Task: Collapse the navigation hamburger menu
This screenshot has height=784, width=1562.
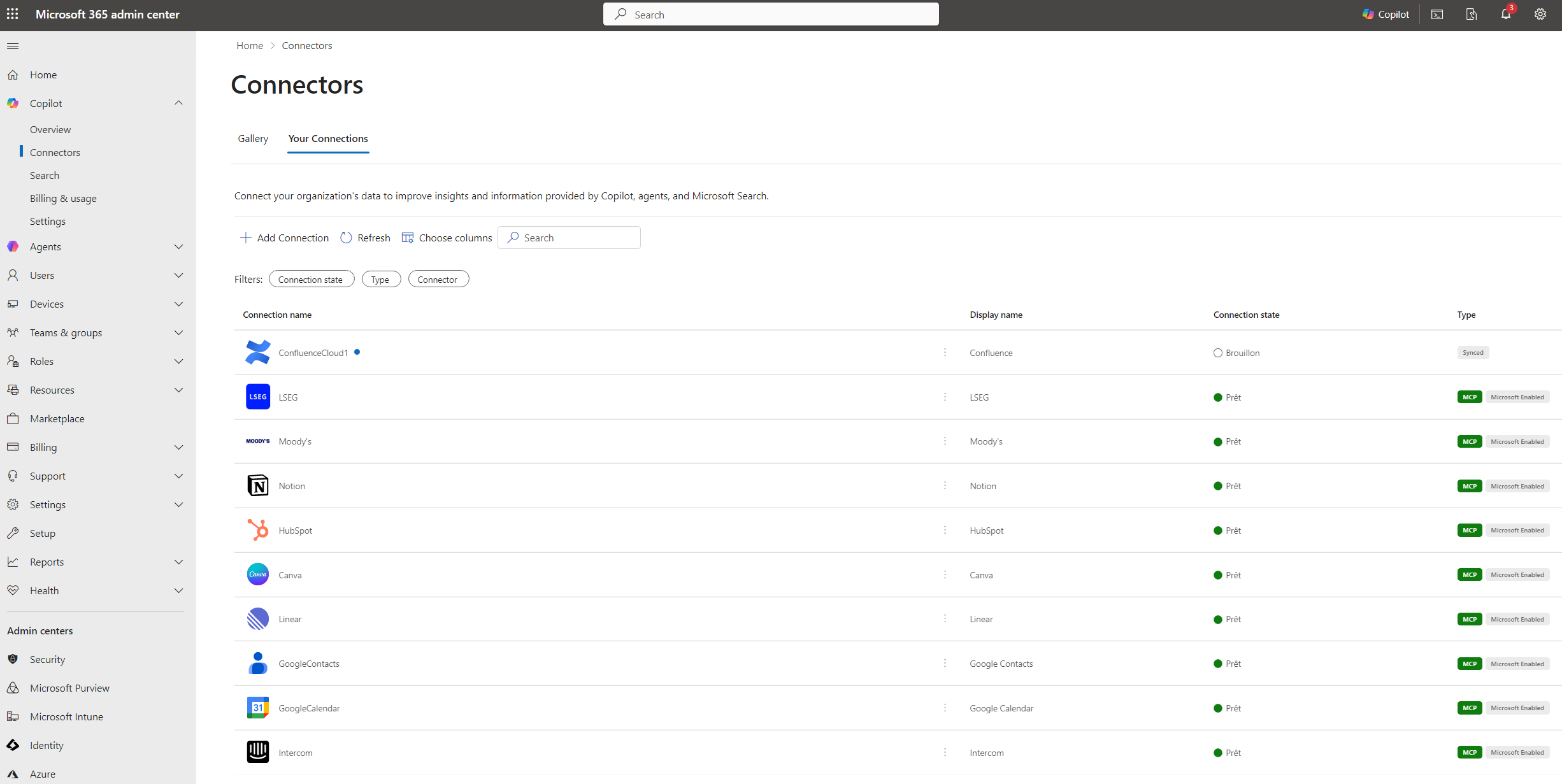Action: coord(13,46)
